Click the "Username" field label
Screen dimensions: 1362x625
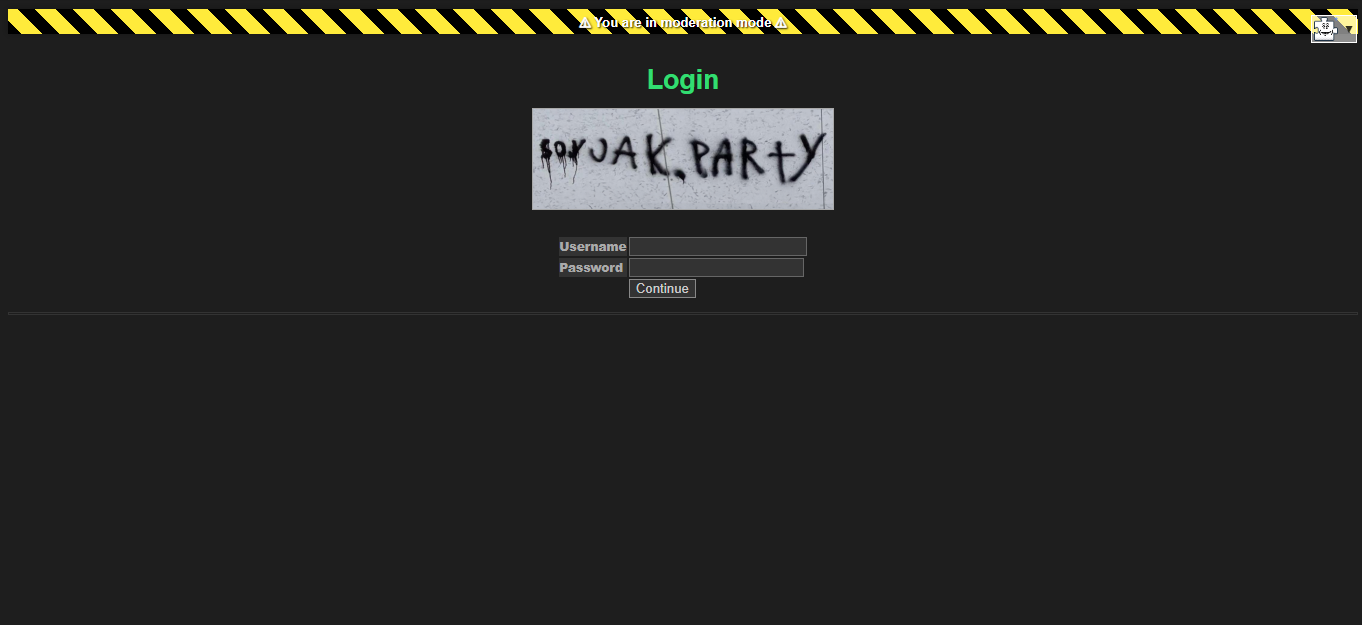[x=593, y=247]
